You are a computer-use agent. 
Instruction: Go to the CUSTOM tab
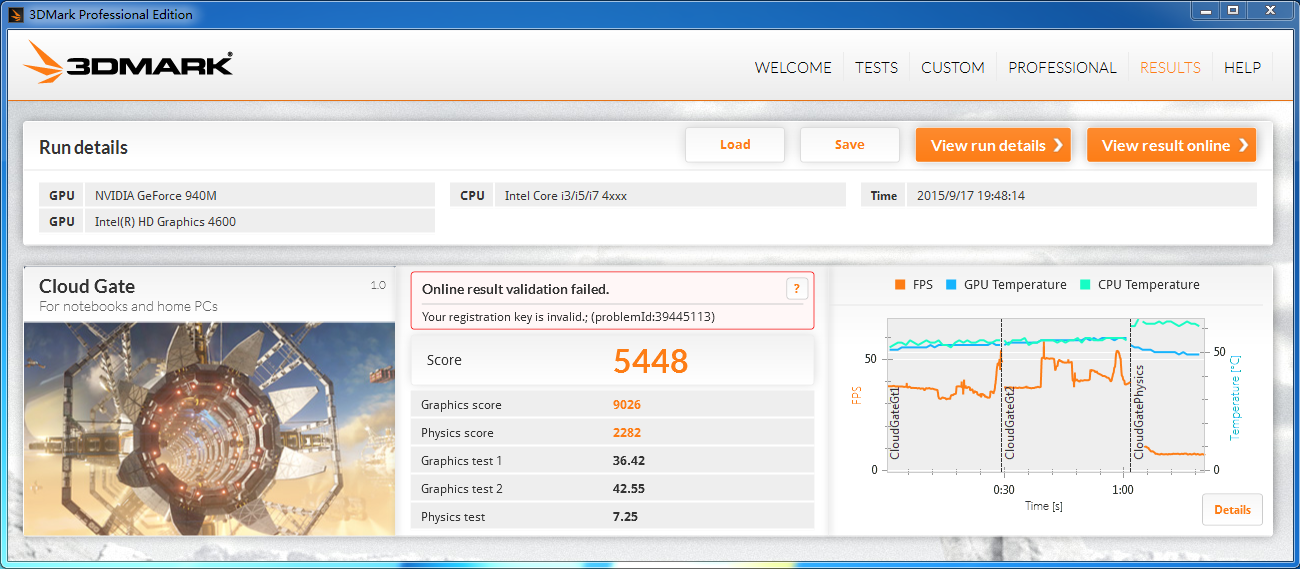click(x=953, y=67)
